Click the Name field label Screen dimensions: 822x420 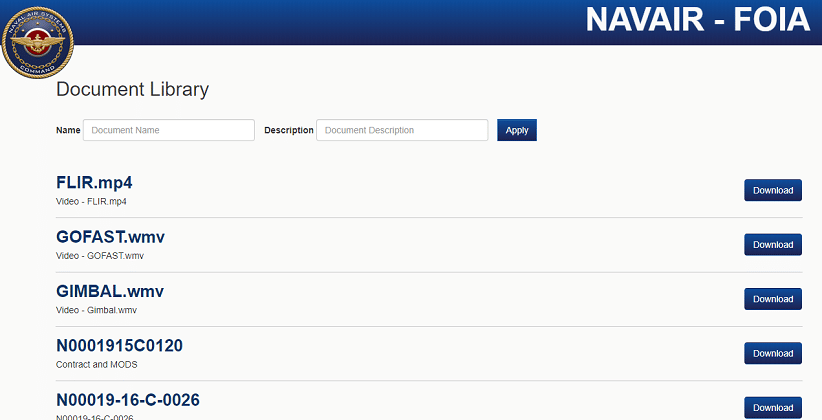tap(68, 130)
